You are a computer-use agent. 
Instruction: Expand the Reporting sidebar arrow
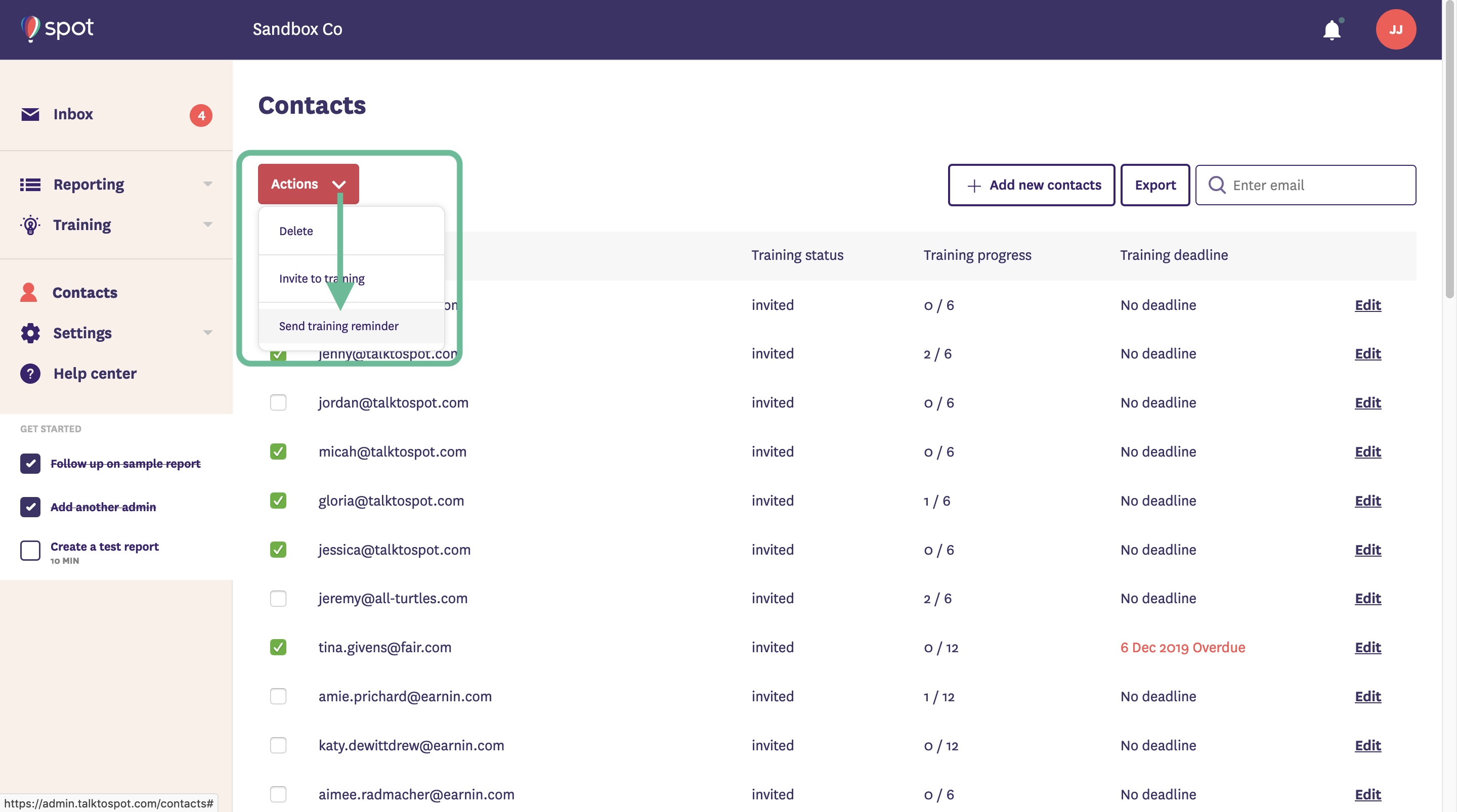(207, 185)
